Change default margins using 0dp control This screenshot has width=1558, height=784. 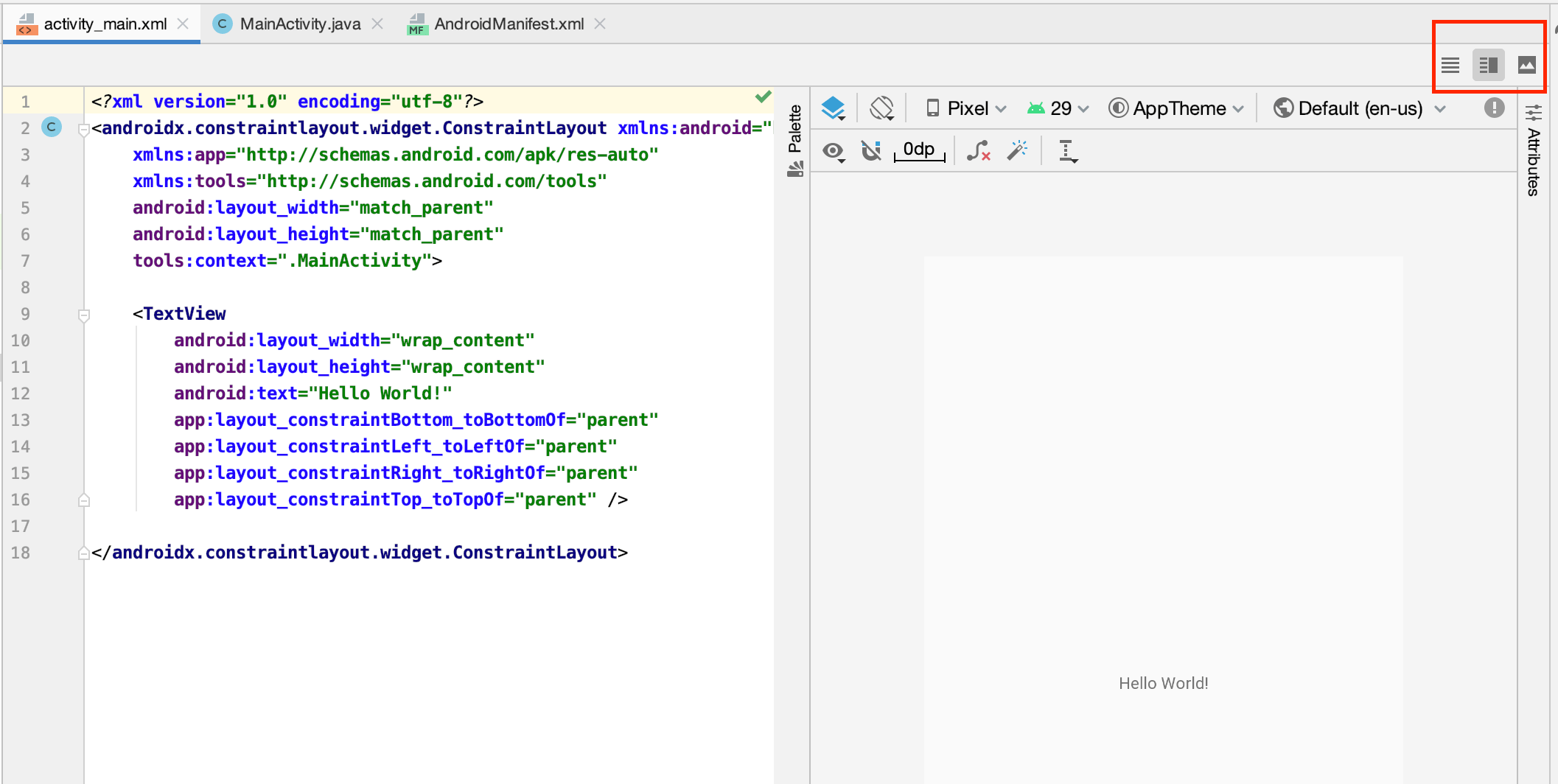point(918,149)
